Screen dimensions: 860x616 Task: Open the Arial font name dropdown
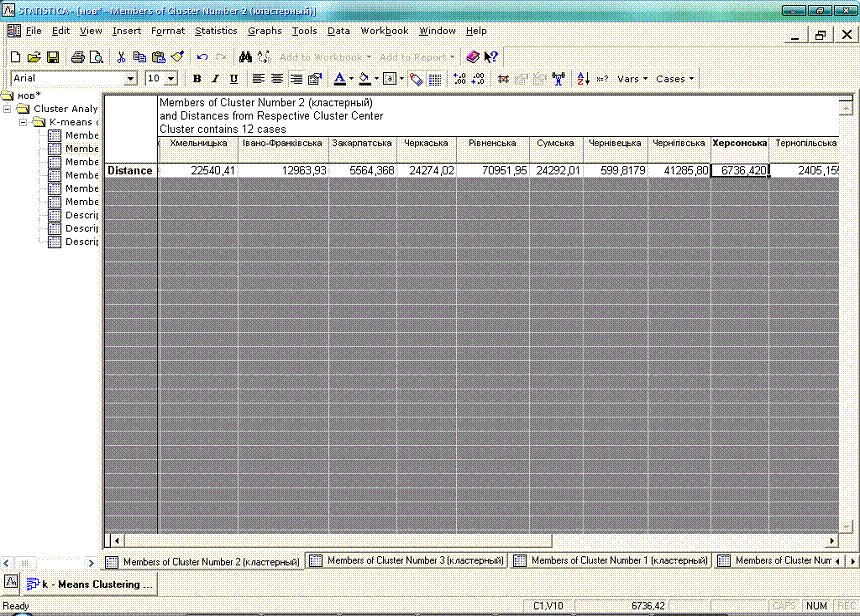131,79
